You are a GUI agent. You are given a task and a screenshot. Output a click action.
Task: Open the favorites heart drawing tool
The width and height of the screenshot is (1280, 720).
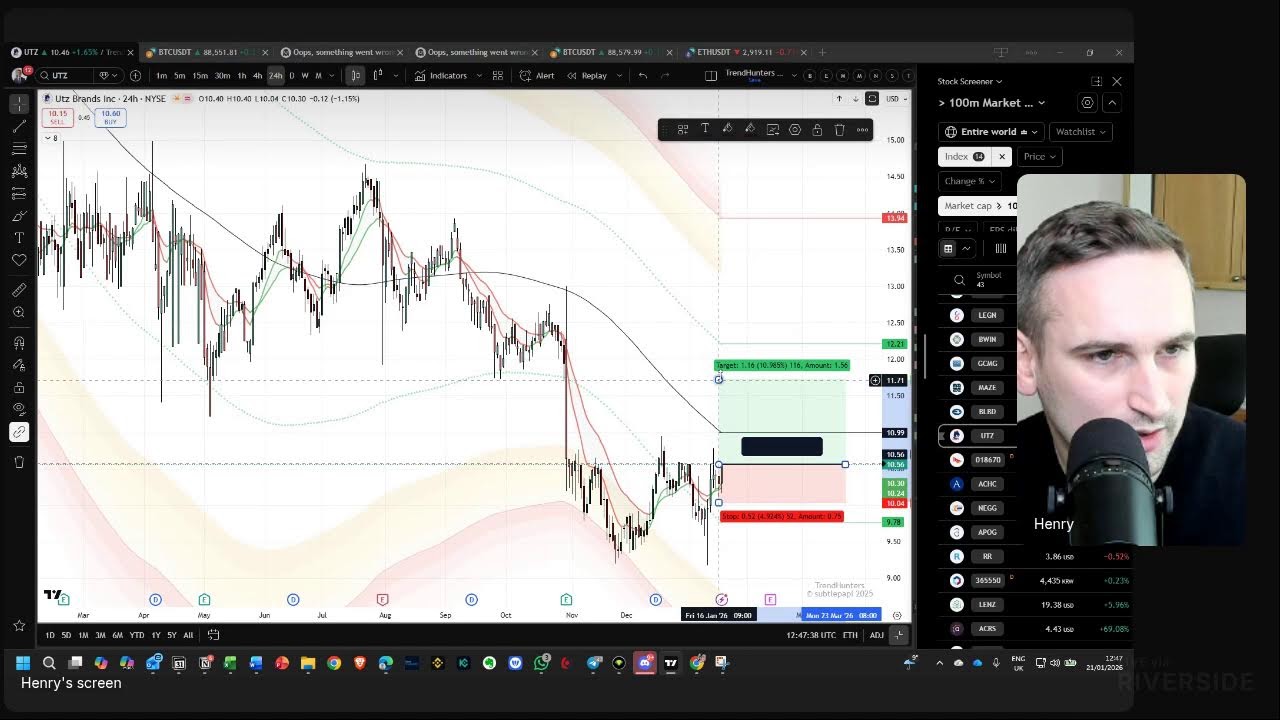pyautogui.click(x=19, y=260)
